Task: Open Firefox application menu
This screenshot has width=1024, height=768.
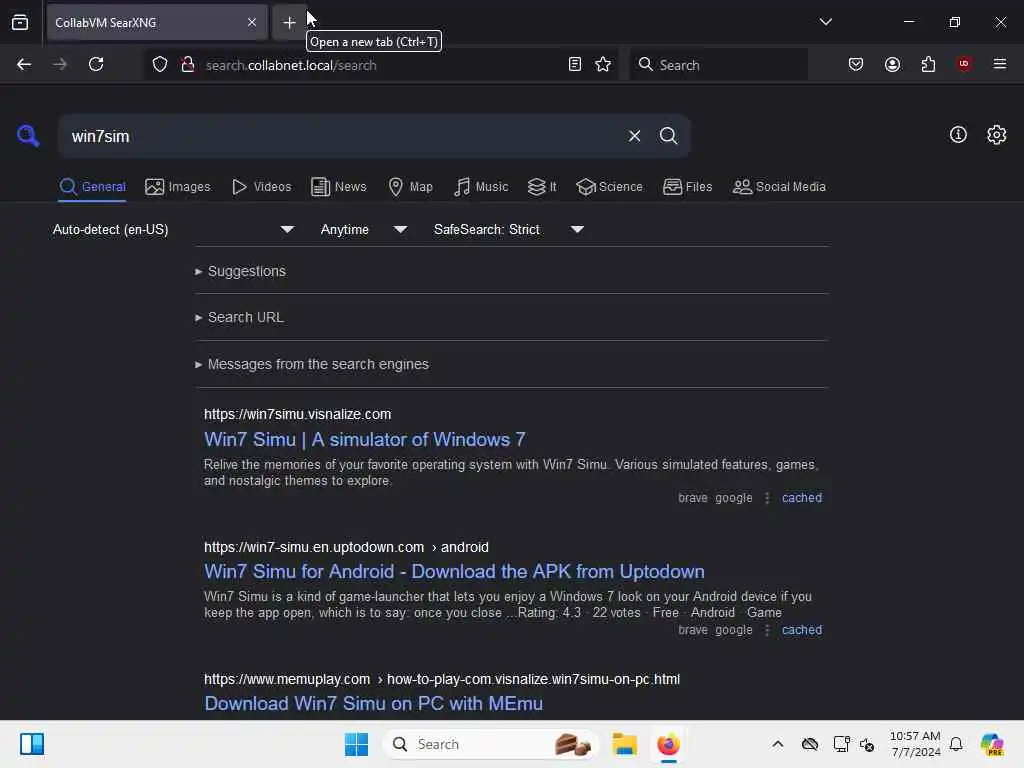Action: pyautogui.click(x=1000, y=64)
